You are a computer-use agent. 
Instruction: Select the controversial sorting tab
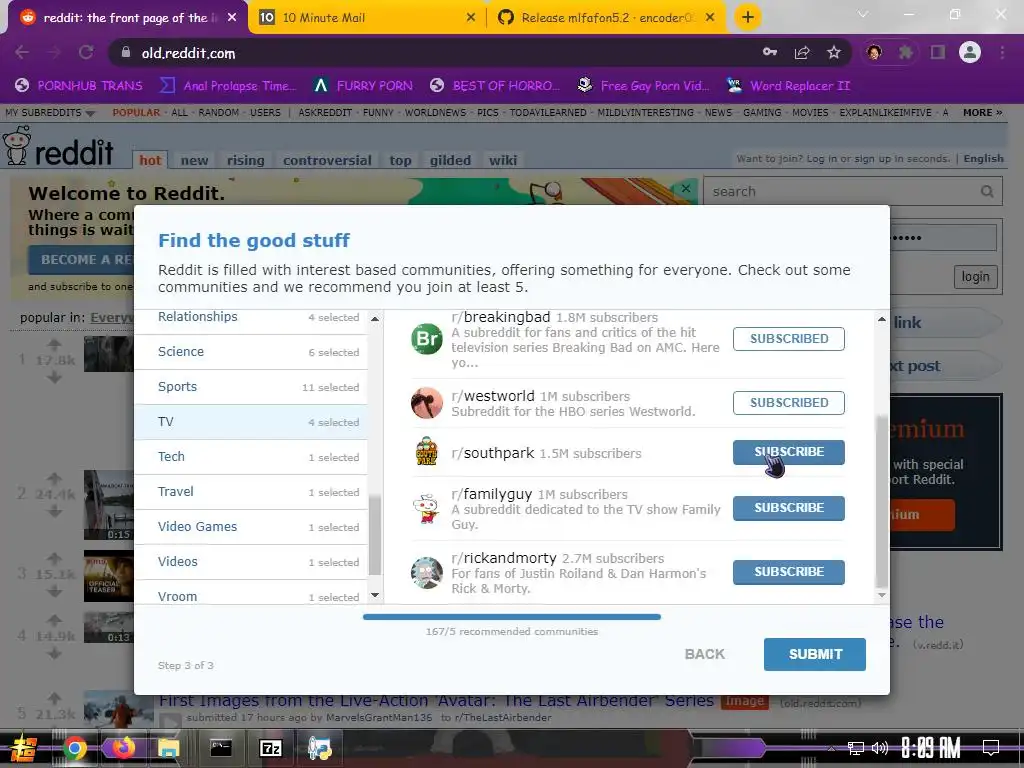click(327, 160)
